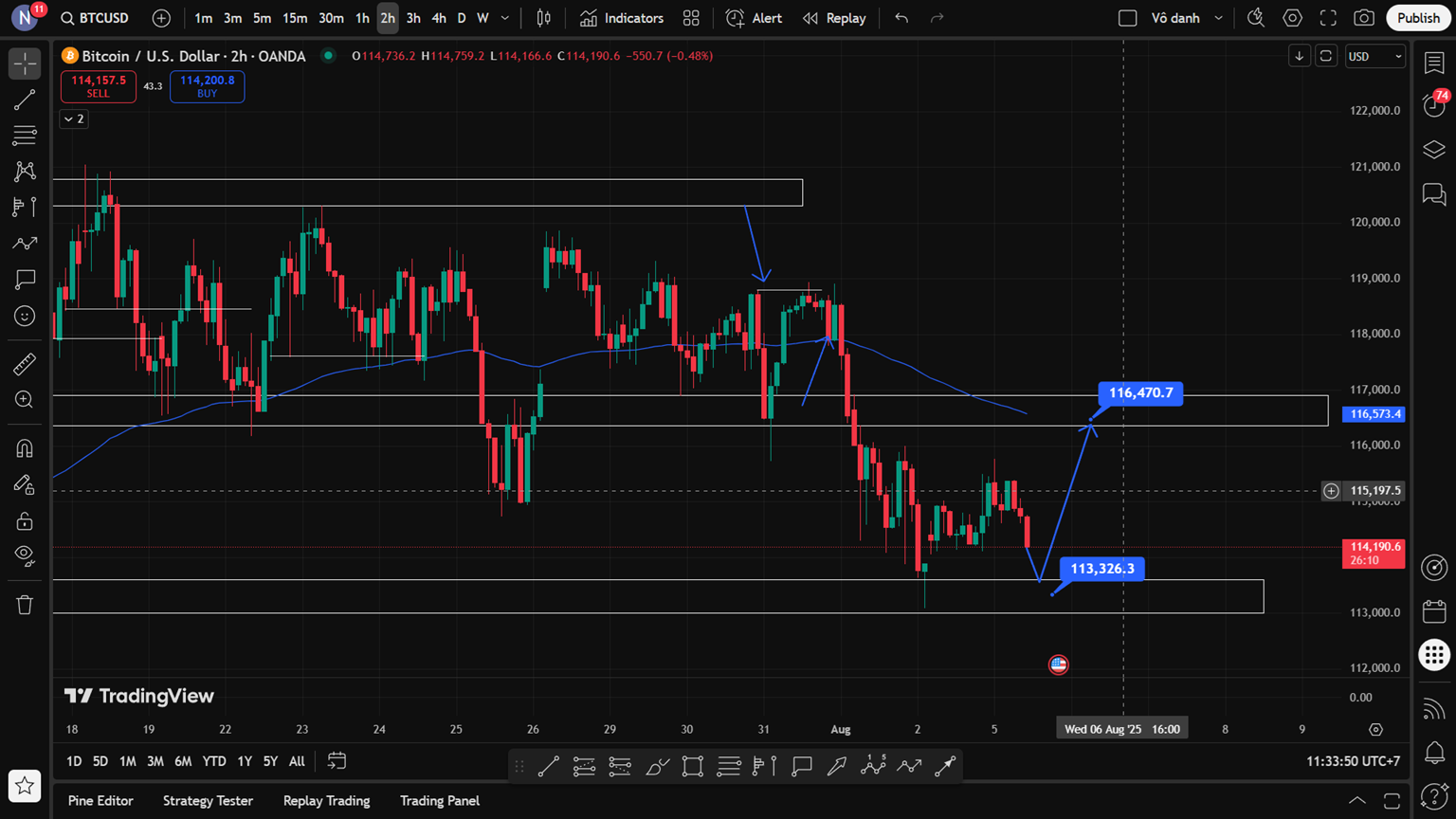The height and width of the screenshot is (819, 1456).
Task: Open the indicator templates grid icon
Action: pos(691,18)
